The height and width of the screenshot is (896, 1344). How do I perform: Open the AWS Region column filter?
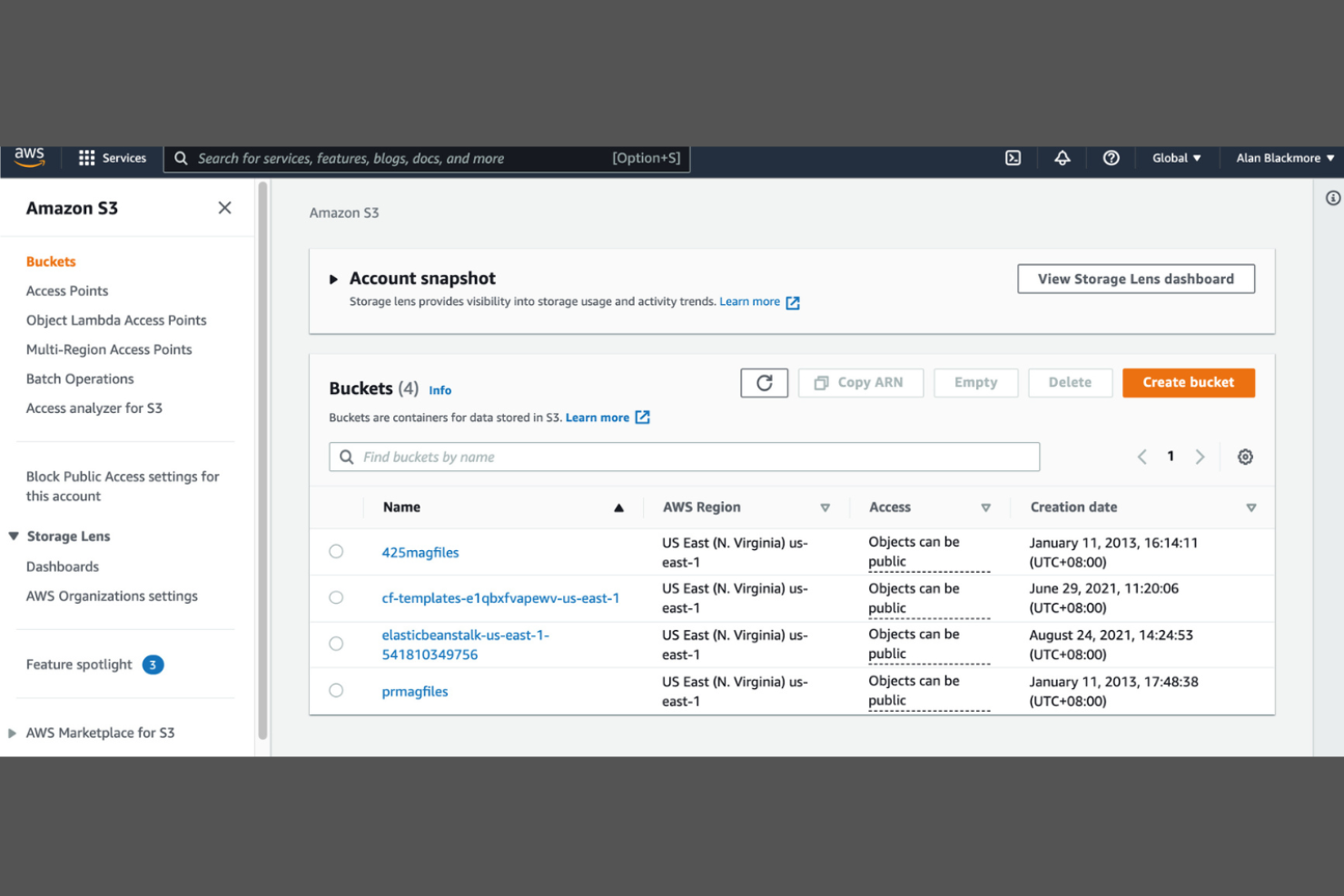point(825,507)
